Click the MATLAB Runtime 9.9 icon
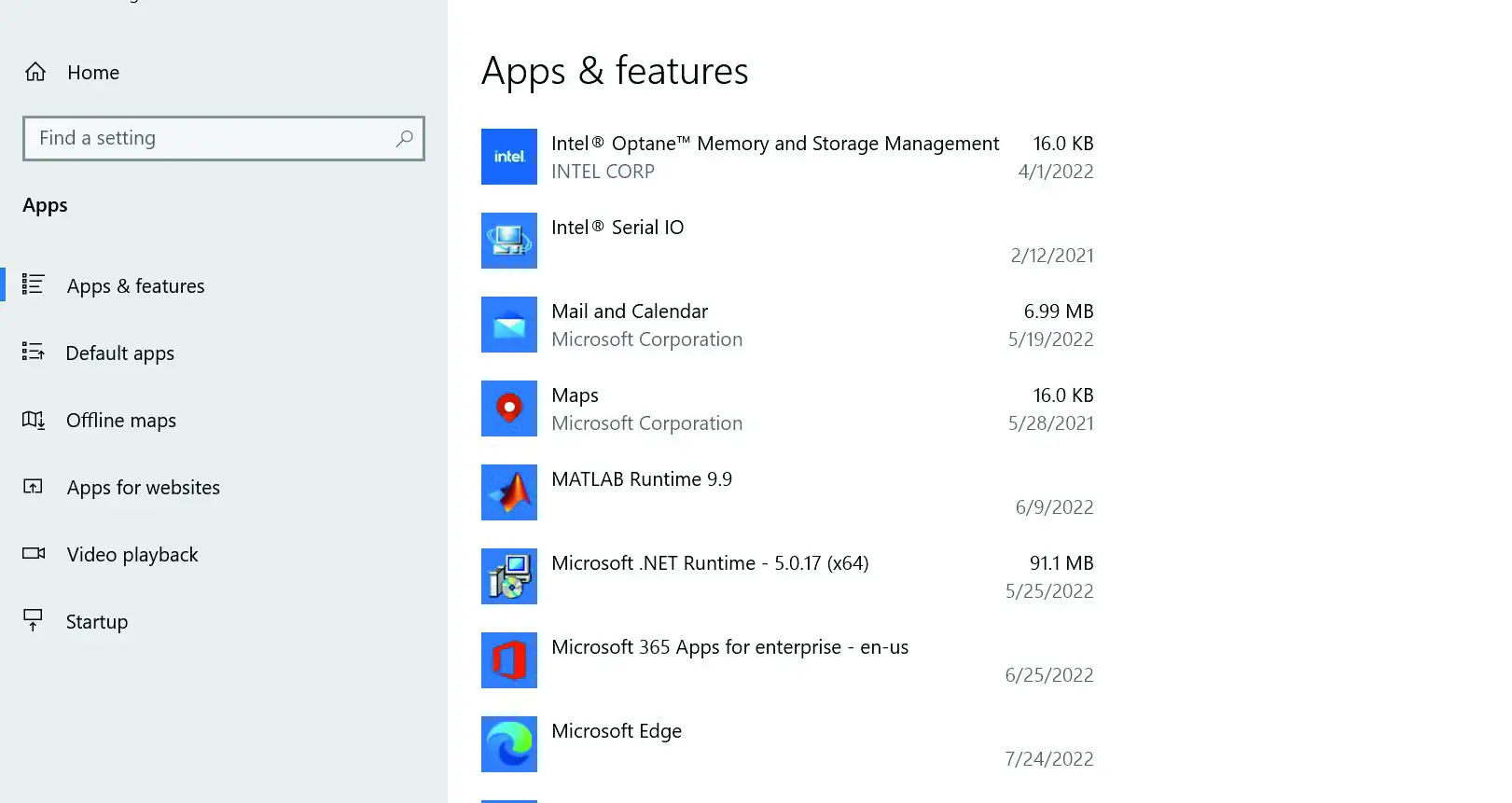Screen dimensions: 1512x803 click(x=508, y=492)
